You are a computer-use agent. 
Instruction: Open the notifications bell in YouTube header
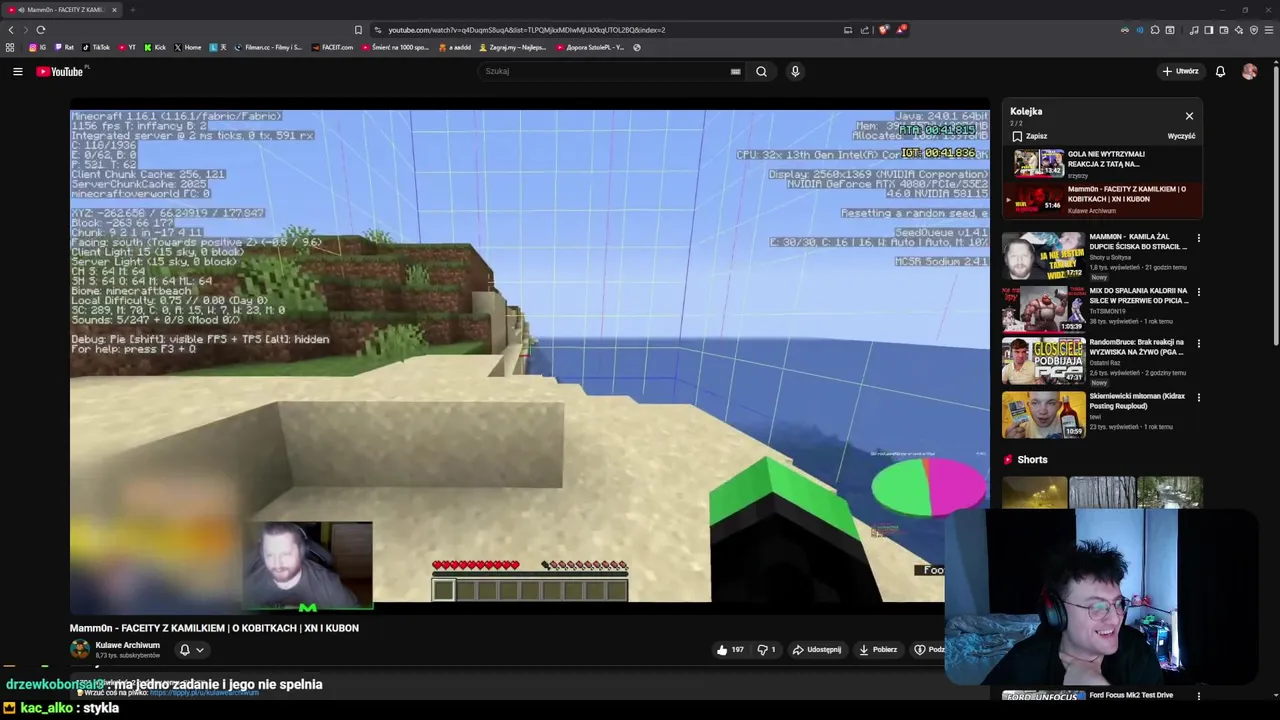click(1220, 71)
